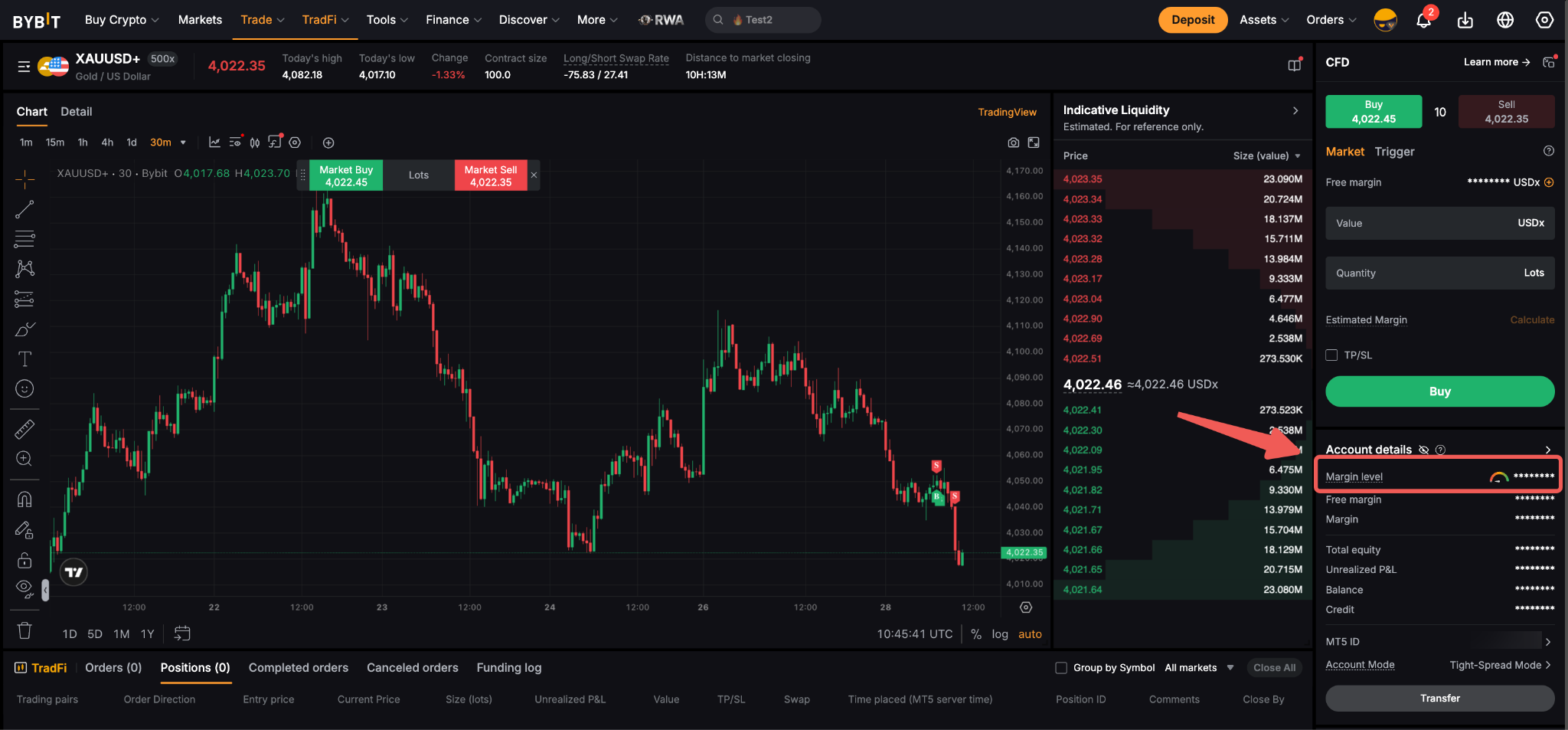Switch to the Completed orders tab
1568x730 pixels.
pos(299,668)
